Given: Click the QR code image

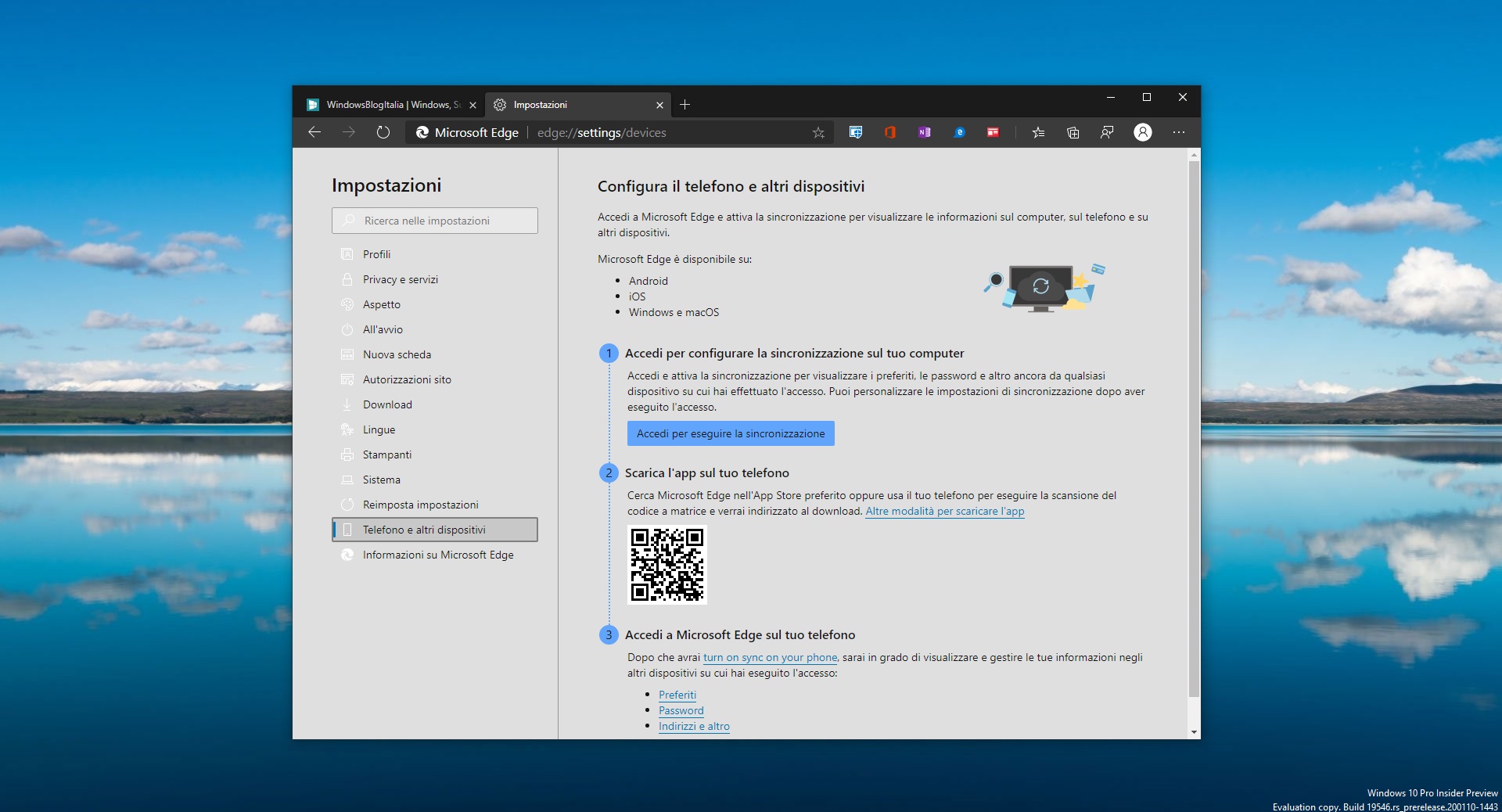Looking at the screenshot, I should (x=667, y=565).
